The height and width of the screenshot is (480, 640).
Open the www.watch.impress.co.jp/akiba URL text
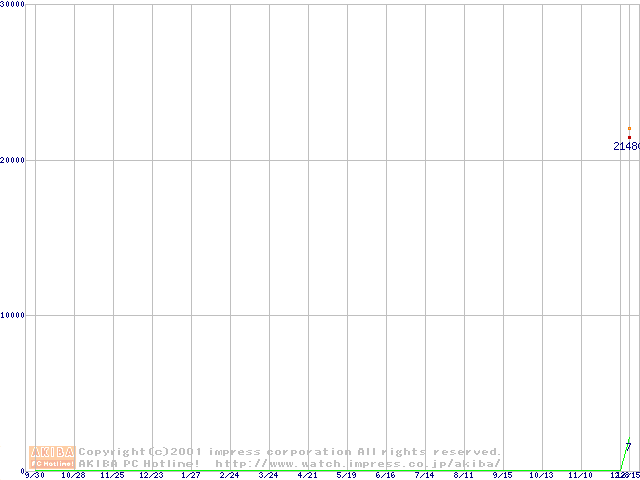pyautogui.click(x=358, y=463)
